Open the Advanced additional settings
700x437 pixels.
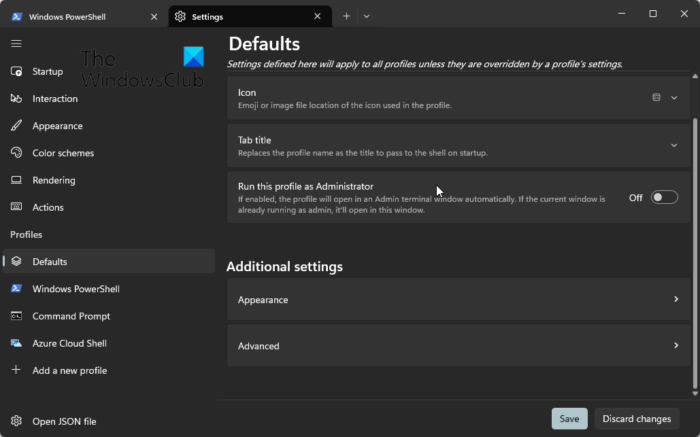(x=458, y=346)
